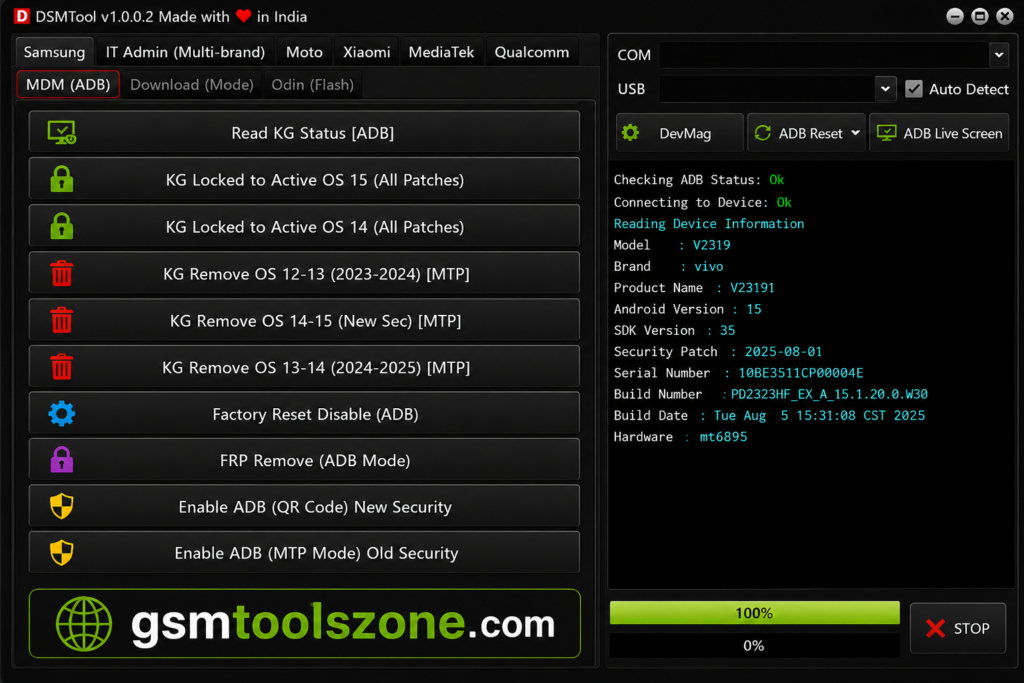1024x683 pixels.
Task: Click Factory Reset Disable (ADB) button
Action: coord(304,413)
